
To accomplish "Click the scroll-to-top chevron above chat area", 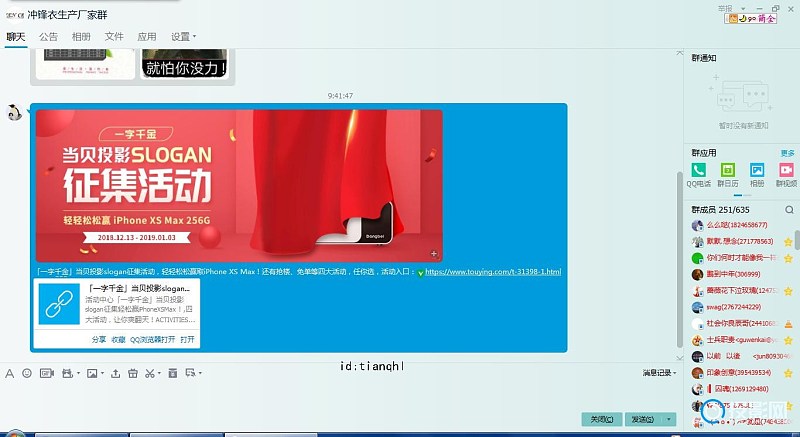I will 679,53.
